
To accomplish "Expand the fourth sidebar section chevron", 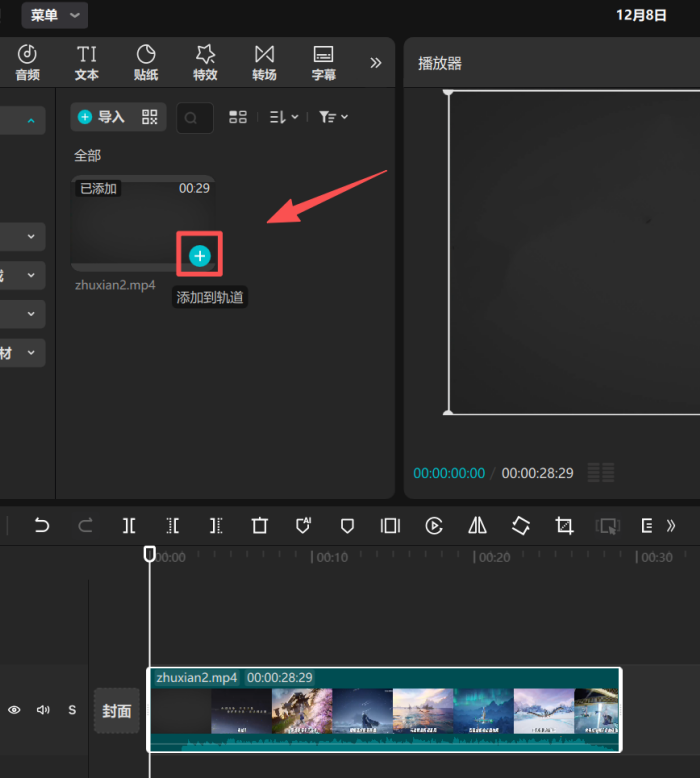I will pyautogui.click(x=31, y=314).
